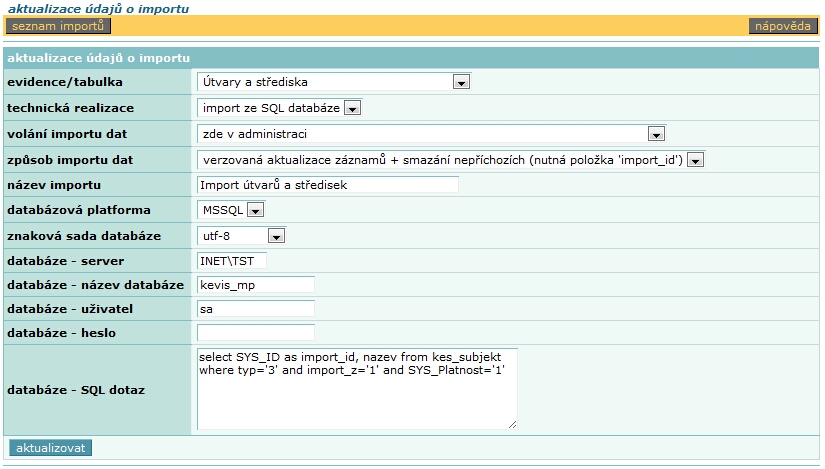Expand the 'způsob importu dat' dropdown
Screen dimensions: 825x469
coord(451,159)
